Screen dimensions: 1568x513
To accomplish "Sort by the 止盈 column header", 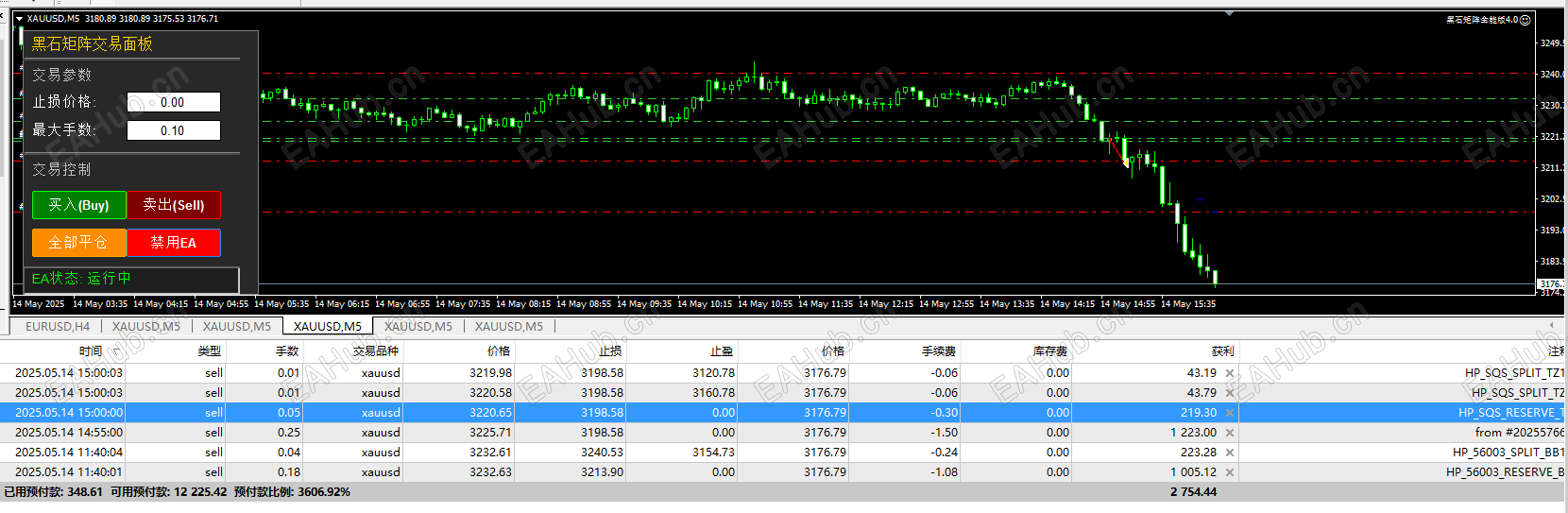I will 722,351.
